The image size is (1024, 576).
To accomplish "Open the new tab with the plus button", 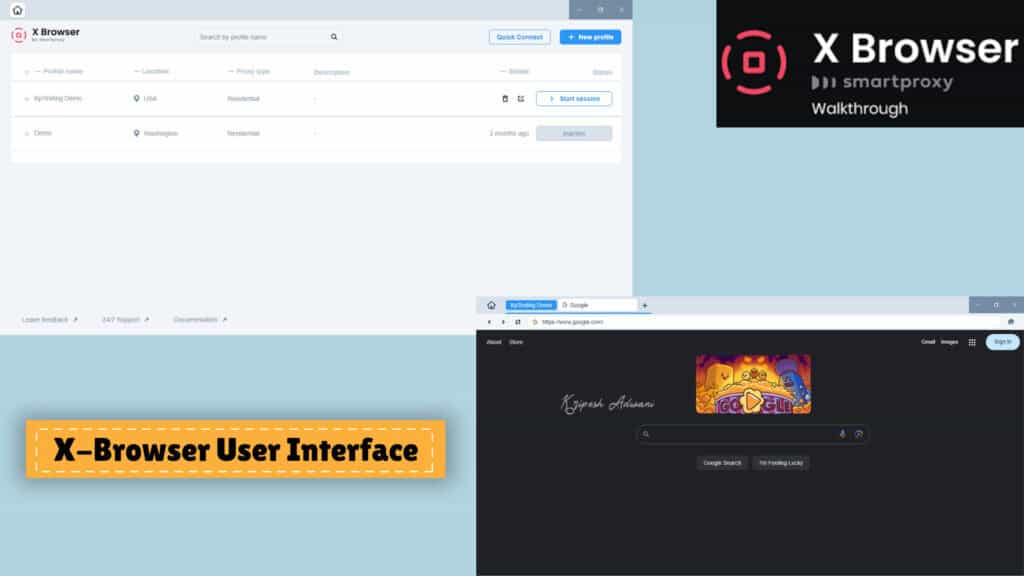I will (645, 305).
